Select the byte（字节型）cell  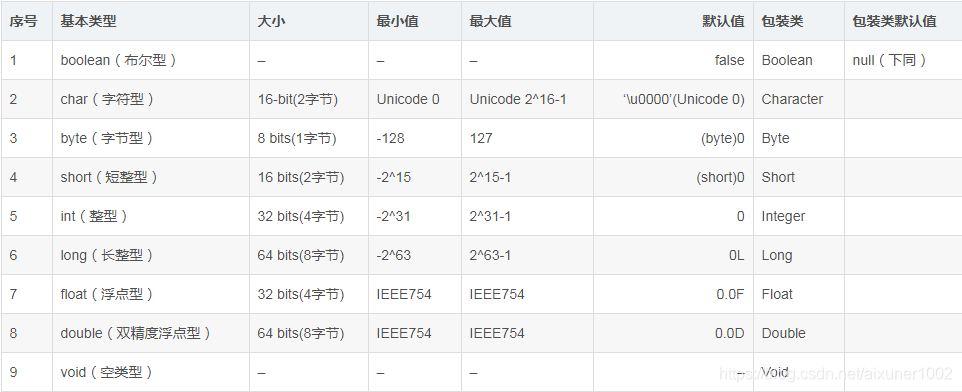[x=150, y=138]
